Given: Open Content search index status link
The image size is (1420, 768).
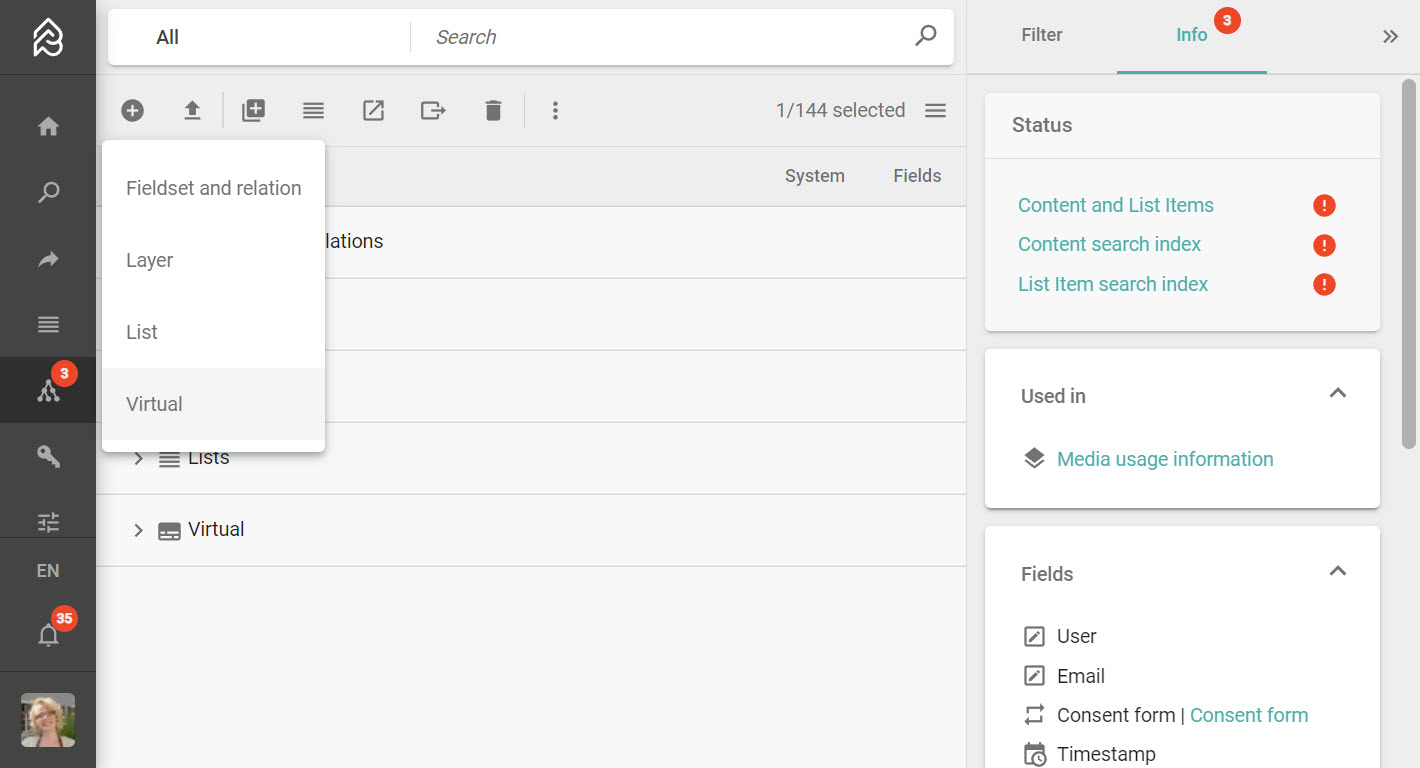Looking at the screenshot, I should coord(1109,244).
